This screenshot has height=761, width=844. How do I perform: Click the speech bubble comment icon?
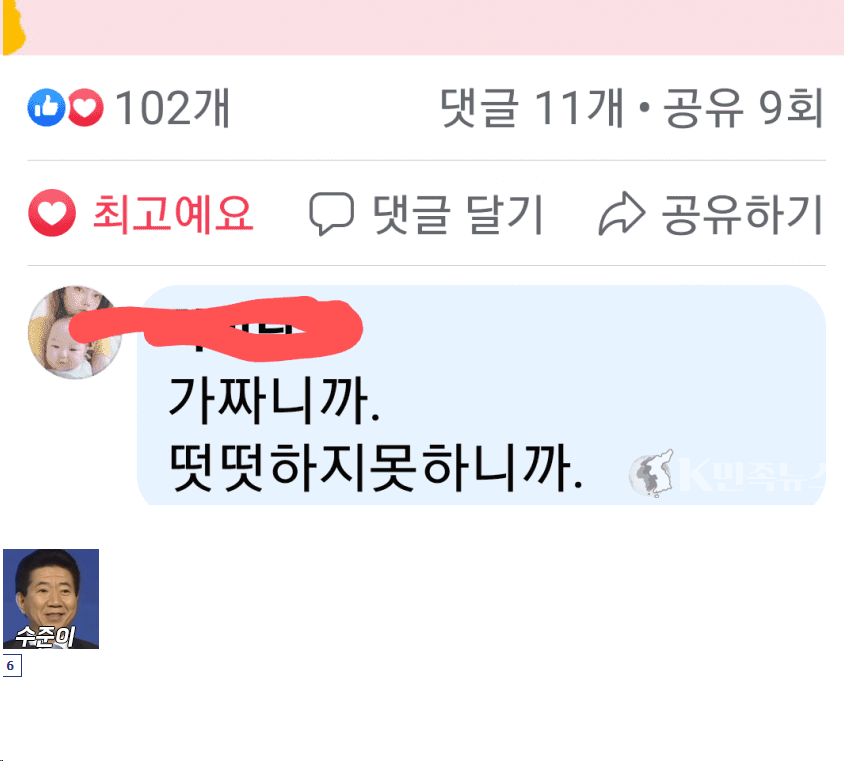tap(331, 214)
